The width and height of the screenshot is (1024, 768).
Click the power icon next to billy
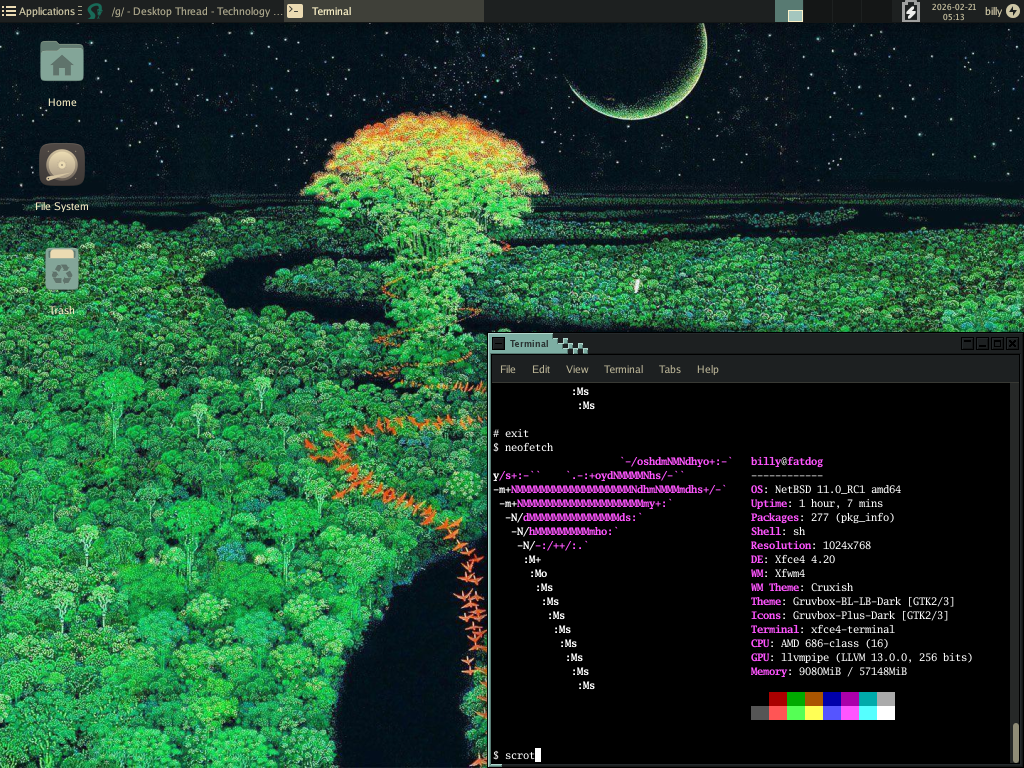tap(1011, 11)
